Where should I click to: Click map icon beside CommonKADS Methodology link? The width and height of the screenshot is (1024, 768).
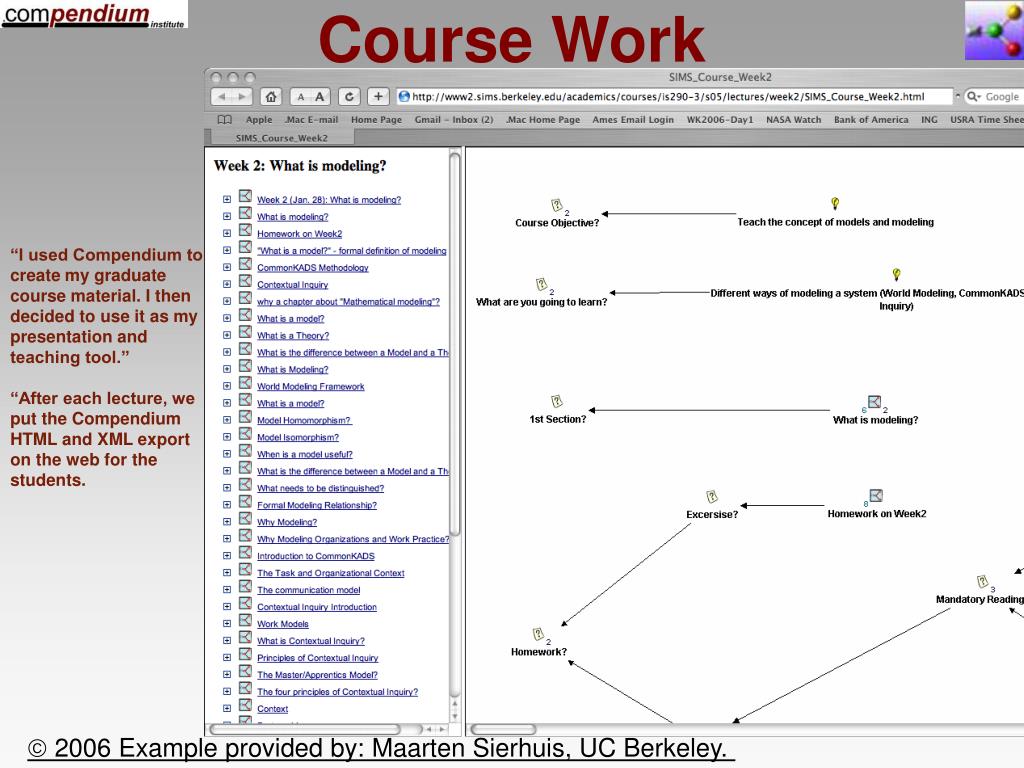(245, 264)
